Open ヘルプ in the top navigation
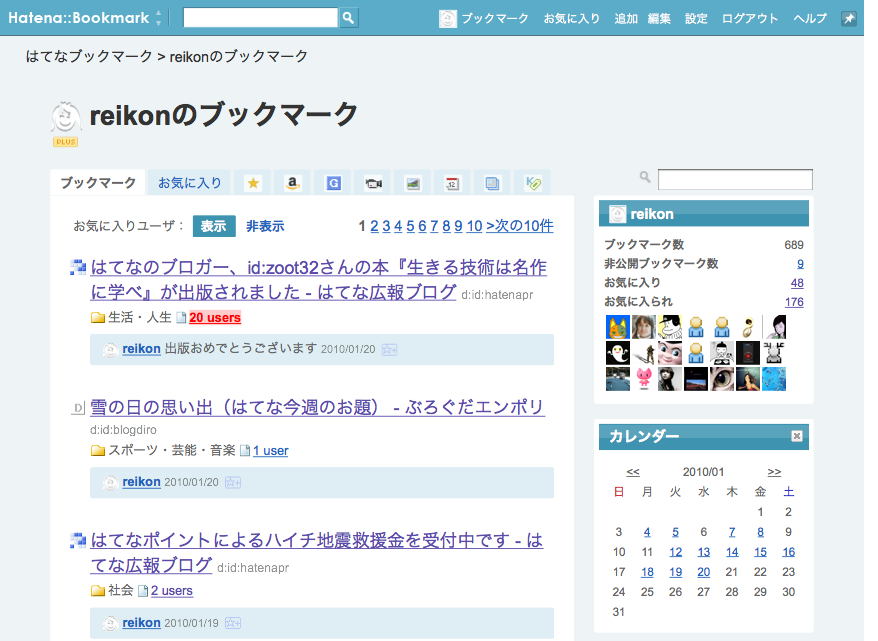The width and height of the screenshot is (878, 641). [x=810, y=18]
